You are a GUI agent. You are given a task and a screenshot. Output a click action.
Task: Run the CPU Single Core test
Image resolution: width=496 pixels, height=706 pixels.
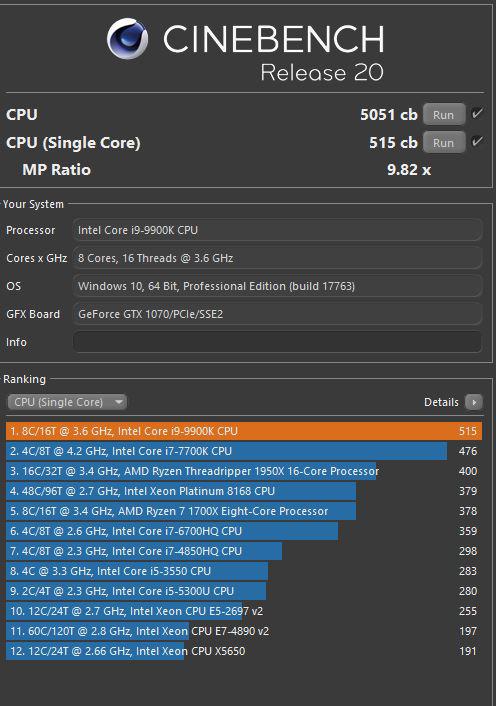click(x=443, y=143)
